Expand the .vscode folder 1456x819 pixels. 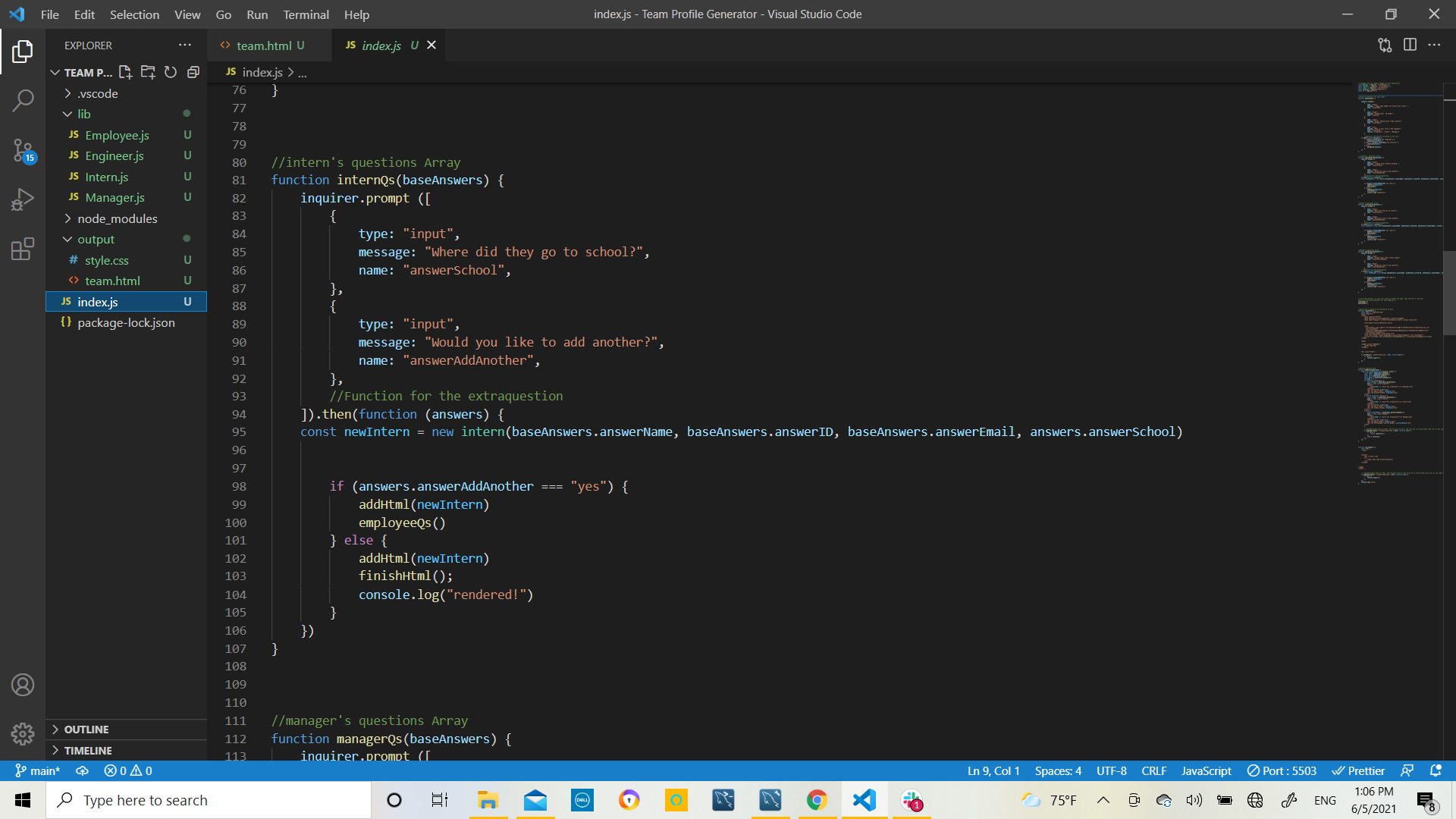[x=126, y=93]
